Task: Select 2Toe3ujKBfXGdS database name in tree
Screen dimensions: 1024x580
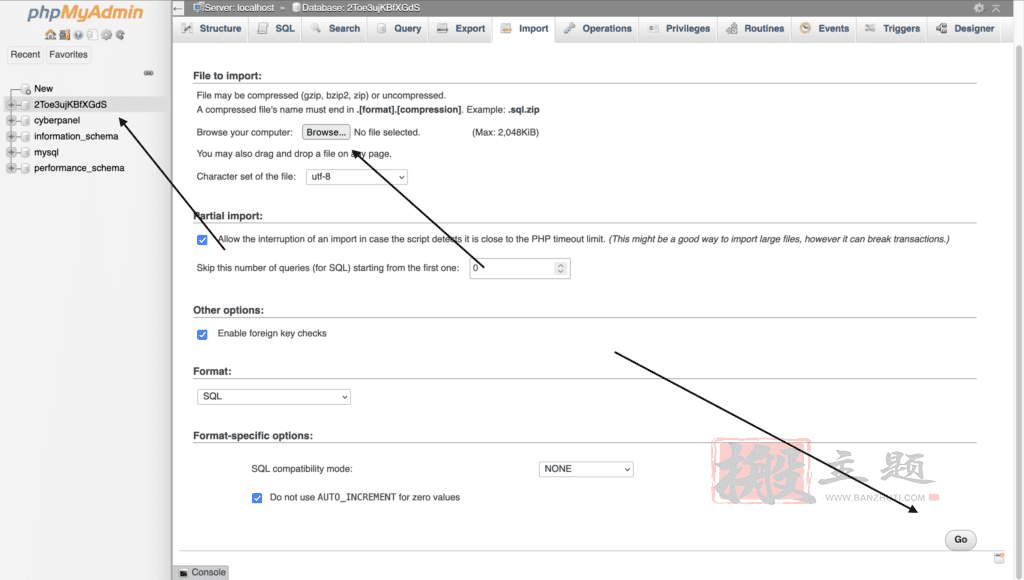Action: click(70, 105)
